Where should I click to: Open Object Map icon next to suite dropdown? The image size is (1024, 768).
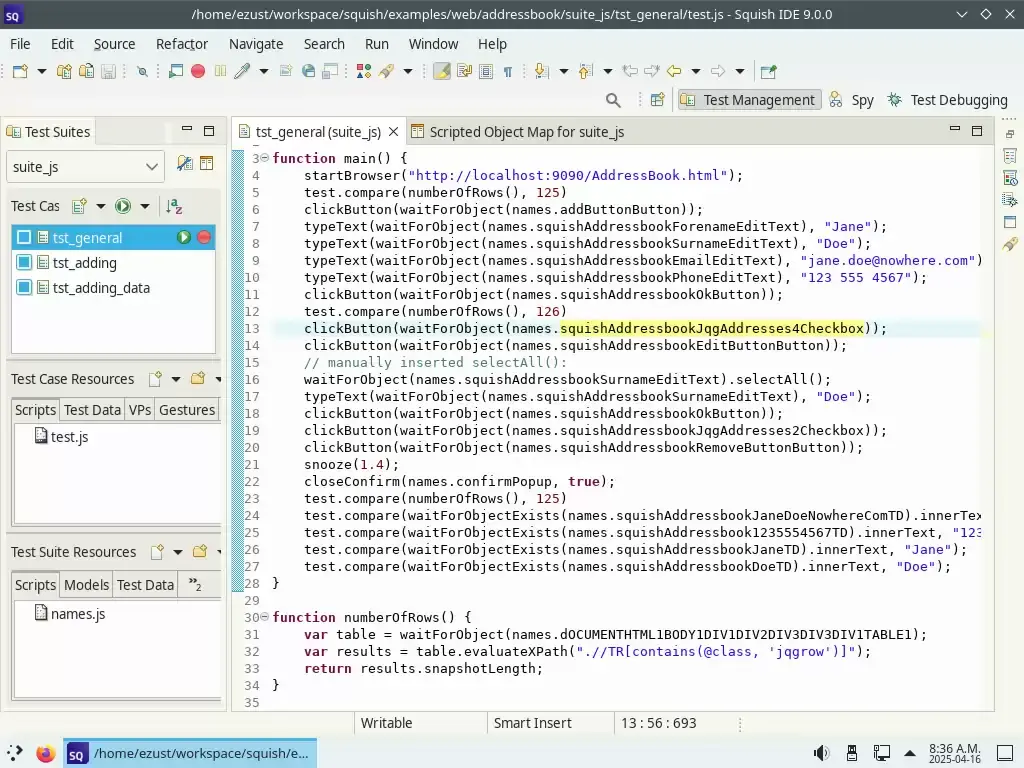tap(206, 163)
